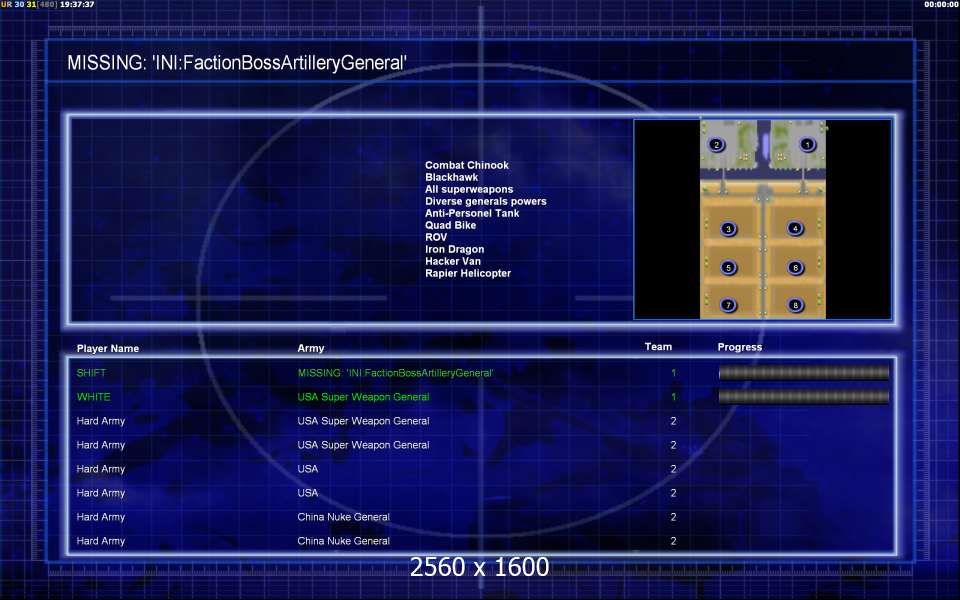
Task: Click the 'Anti-Personel Tank' entry
Action: click(x=472, y=213)
